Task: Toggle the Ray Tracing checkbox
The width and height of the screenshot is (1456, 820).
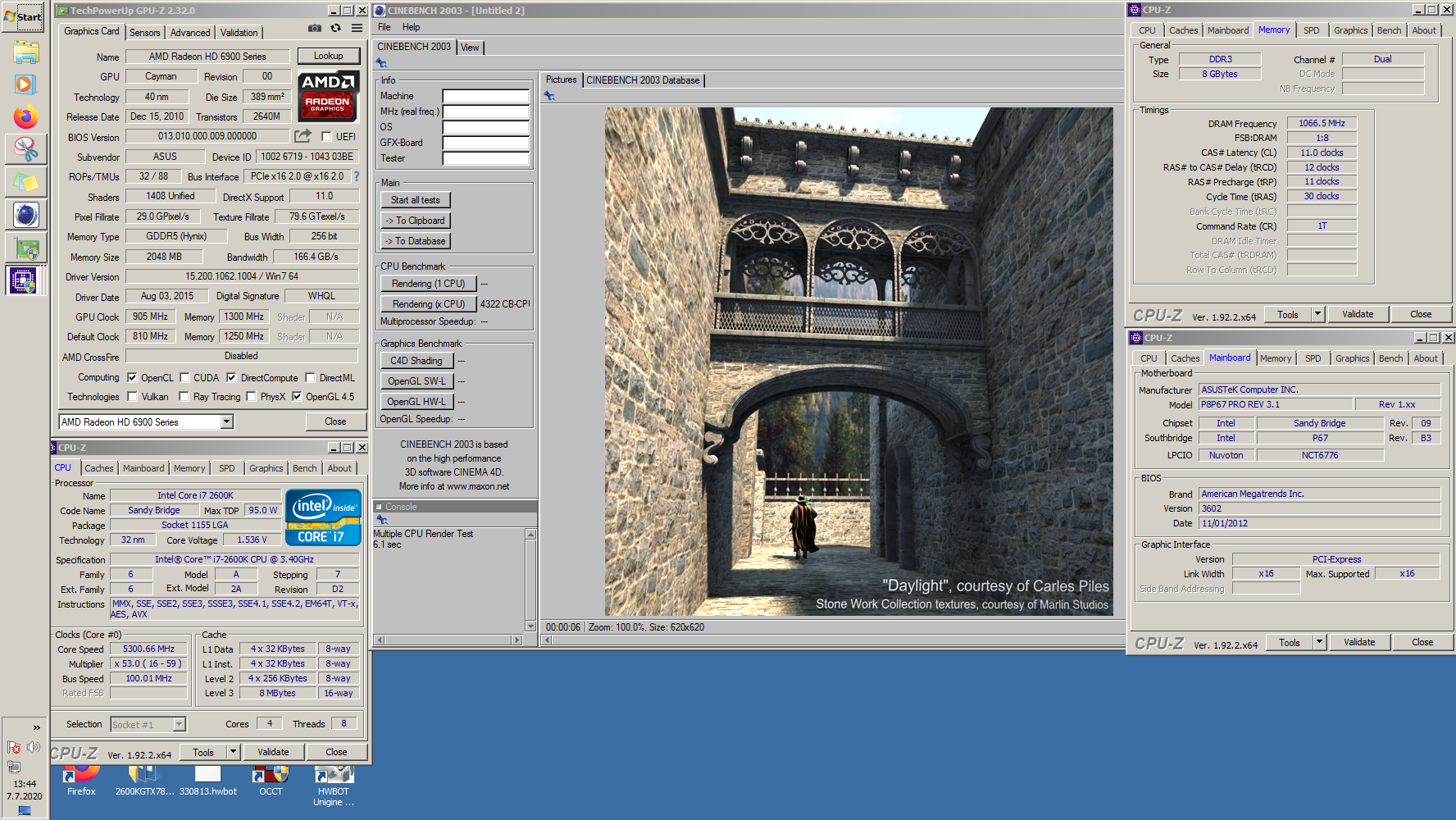Action: click(x=184, y=397)
